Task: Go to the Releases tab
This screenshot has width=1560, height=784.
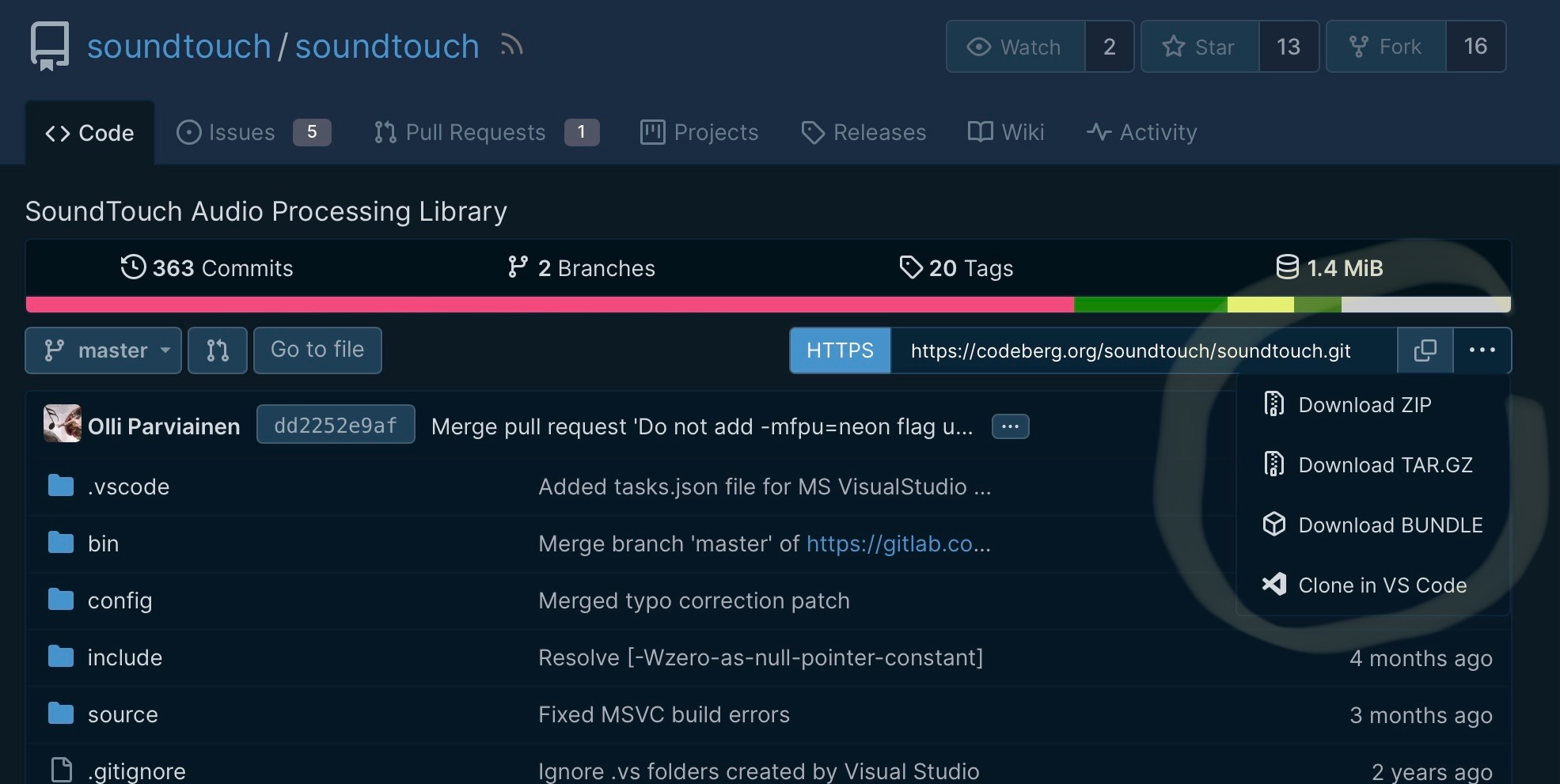Action: point(864,132)
